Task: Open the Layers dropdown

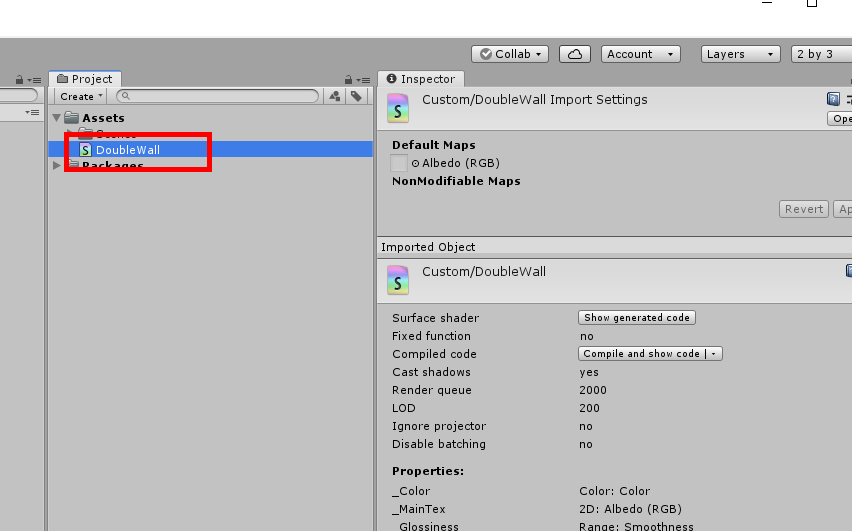Action: click(x=741, y=54)
